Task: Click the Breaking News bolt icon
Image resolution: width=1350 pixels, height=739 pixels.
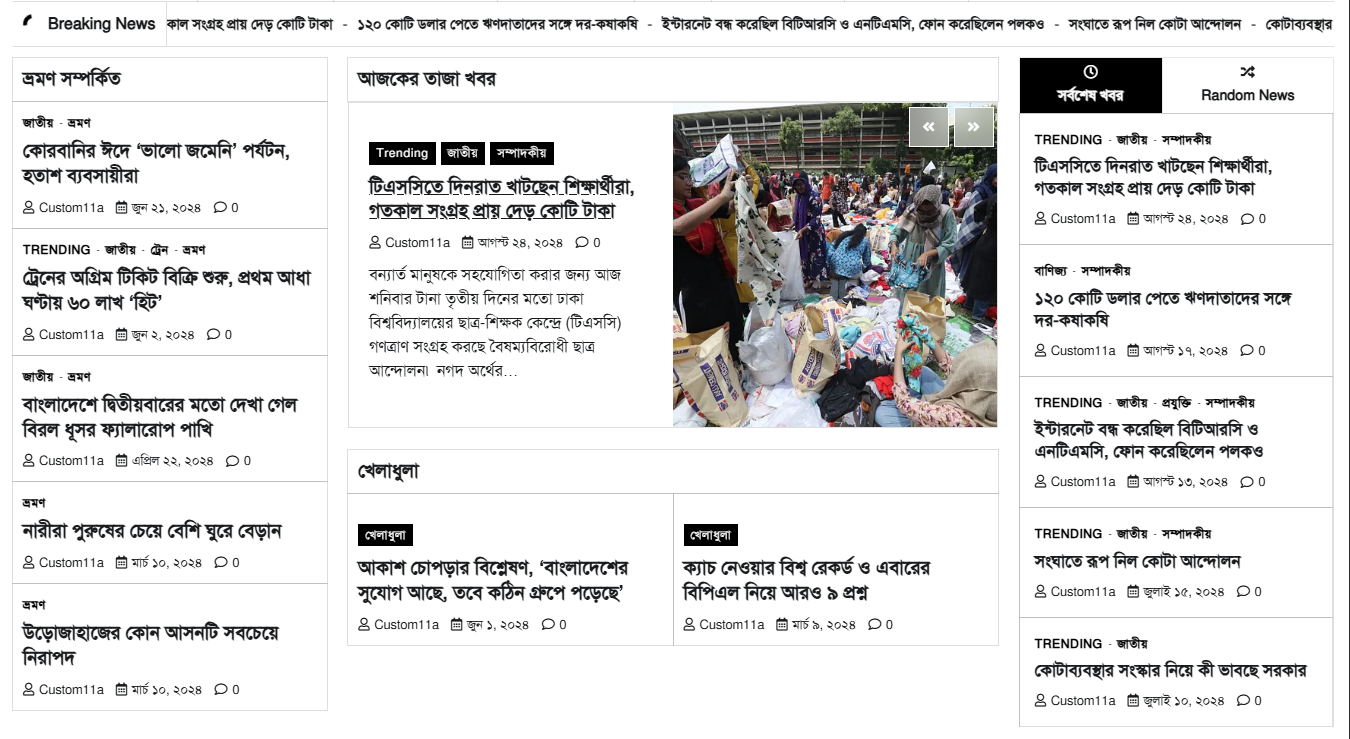Action: (x=28, y=22)
